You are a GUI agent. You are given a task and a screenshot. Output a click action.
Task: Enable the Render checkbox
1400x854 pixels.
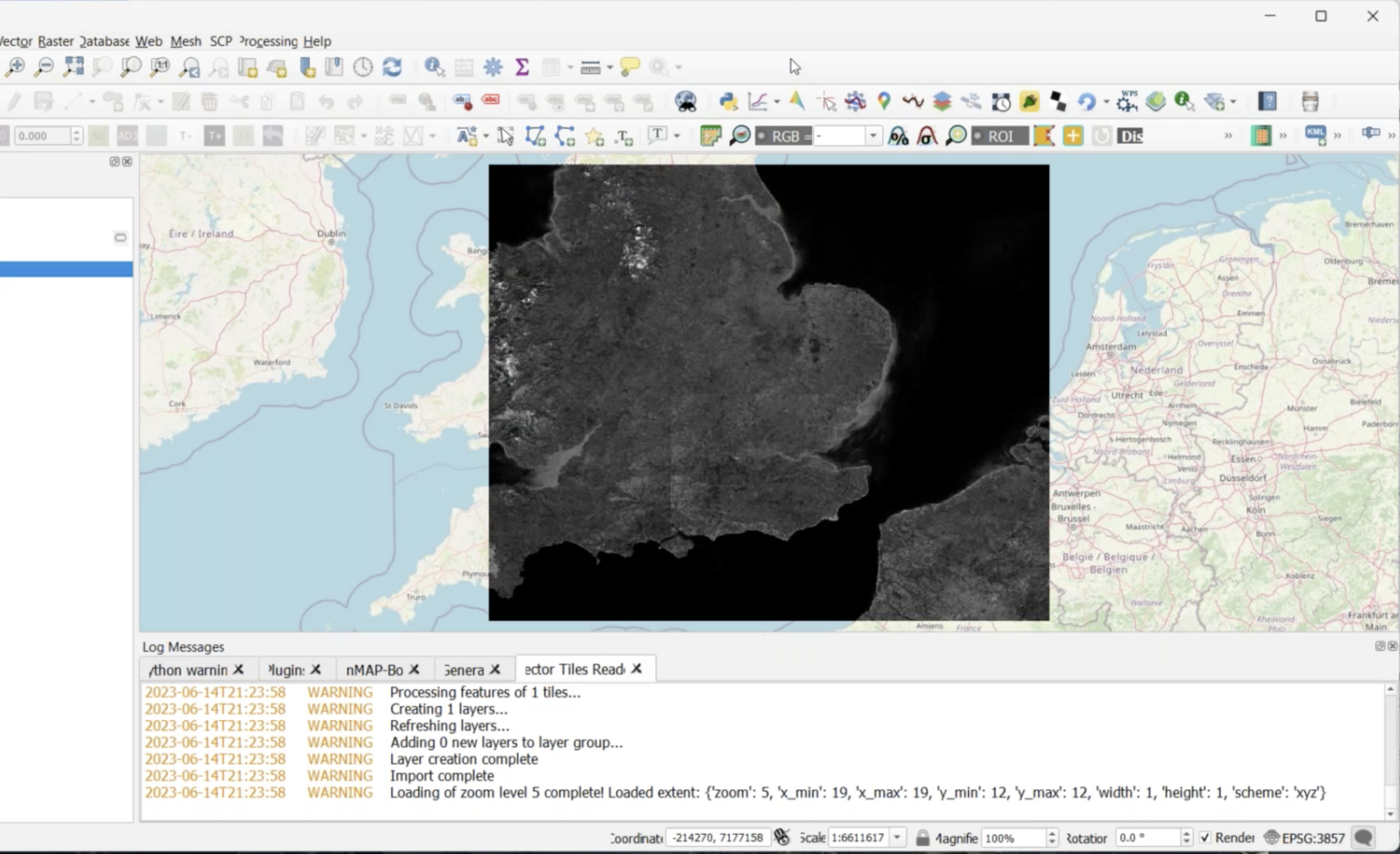coord(1205,837)
